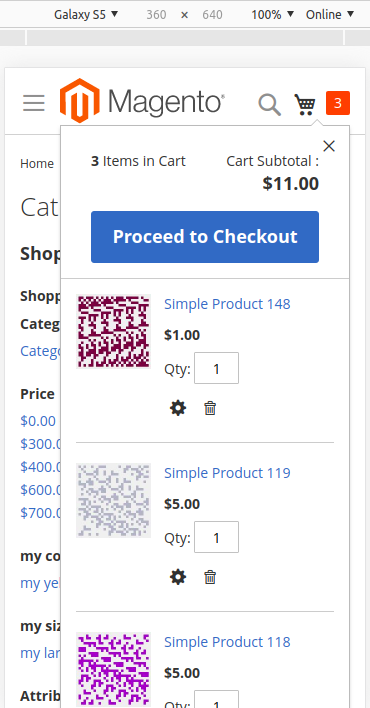Viewport: 370px width, 708px height.
Task: Toggle the shopping cart icon
Action: (x=305, y=105)
